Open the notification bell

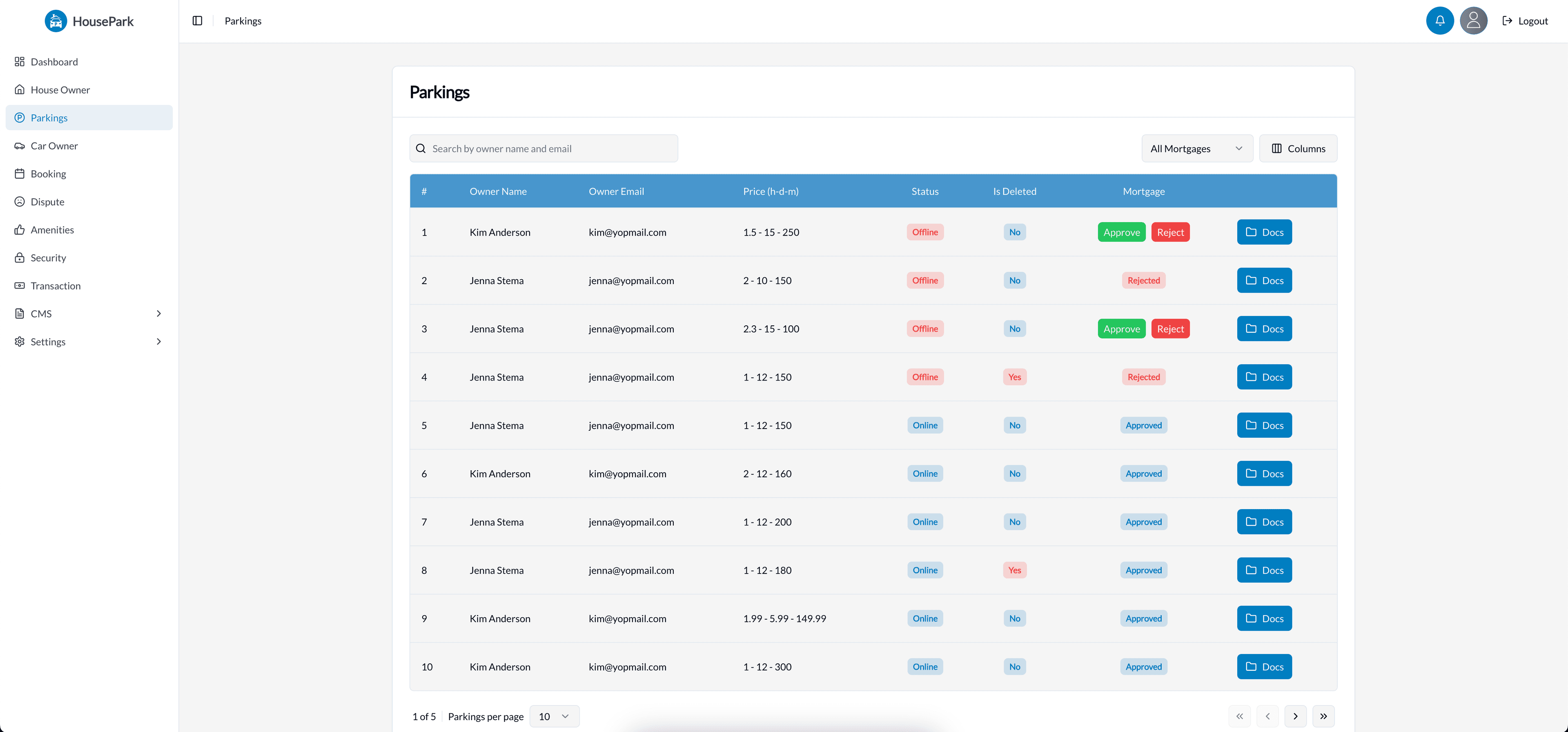coord(1439,20)
